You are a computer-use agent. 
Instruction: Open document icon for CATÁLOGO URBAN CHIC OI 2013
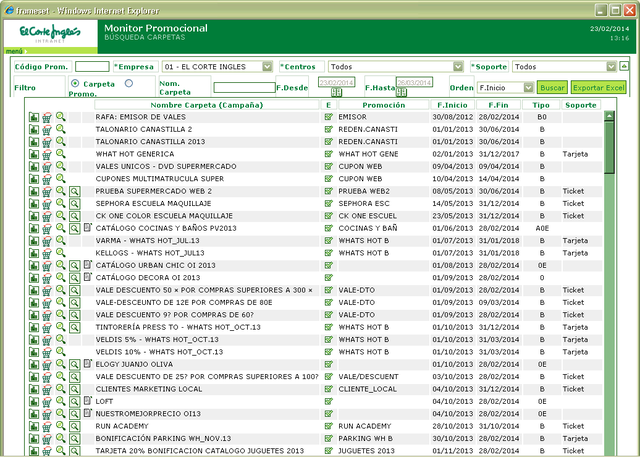[88, 265]
